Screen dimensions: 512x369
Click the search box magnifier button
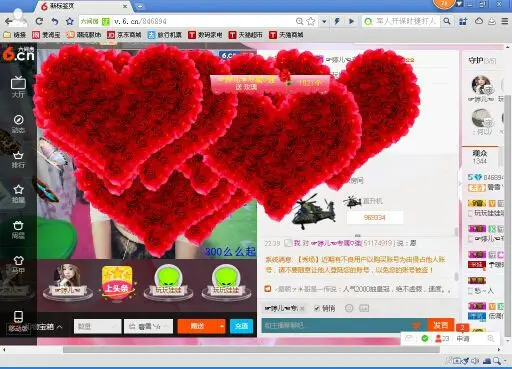click(x=447, y=21)
